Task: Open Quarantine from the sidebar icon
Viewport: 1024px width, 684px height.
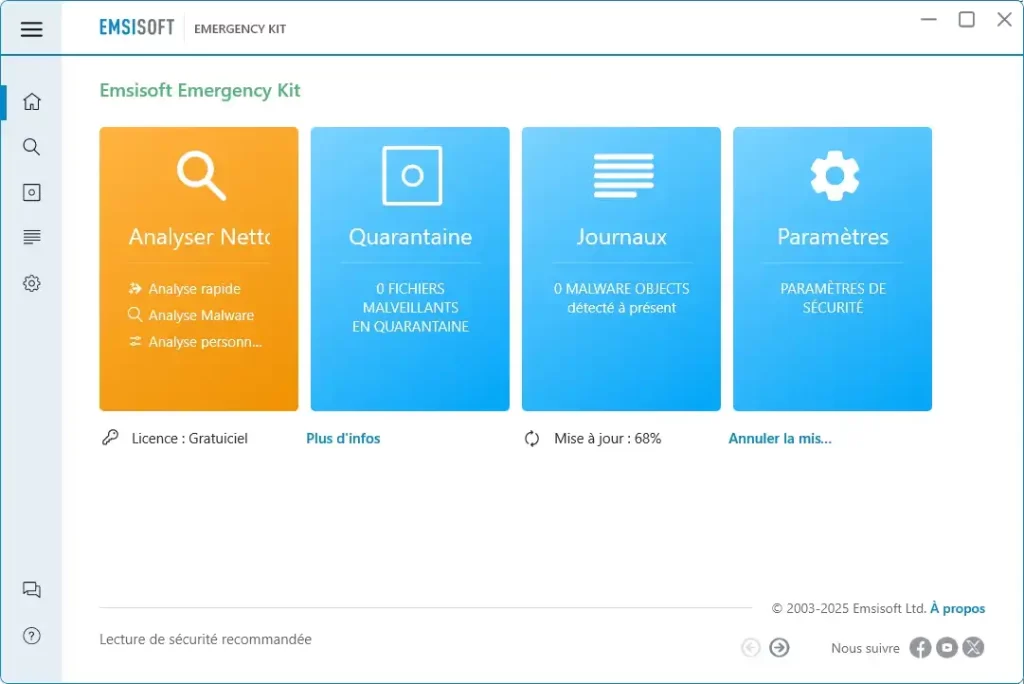Action: coord(31,191)
